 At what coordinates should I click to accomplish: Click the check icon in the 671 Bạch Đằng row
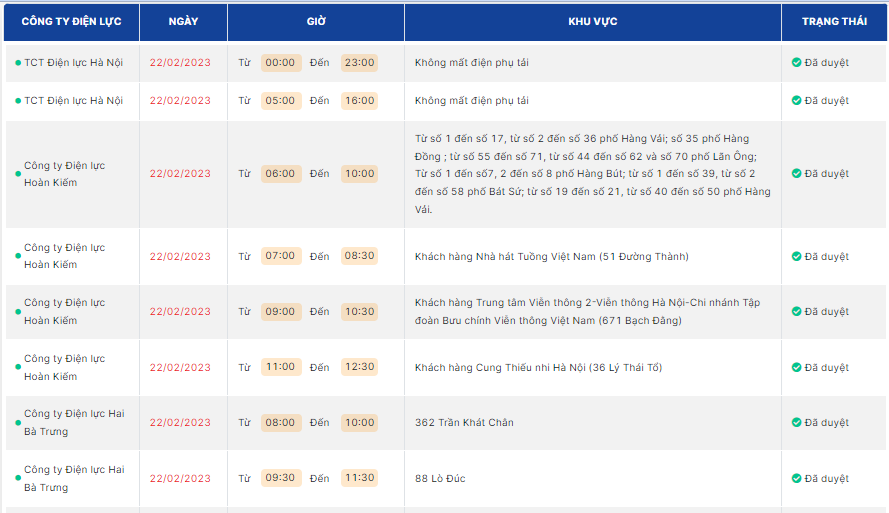[x=796, y=311]
